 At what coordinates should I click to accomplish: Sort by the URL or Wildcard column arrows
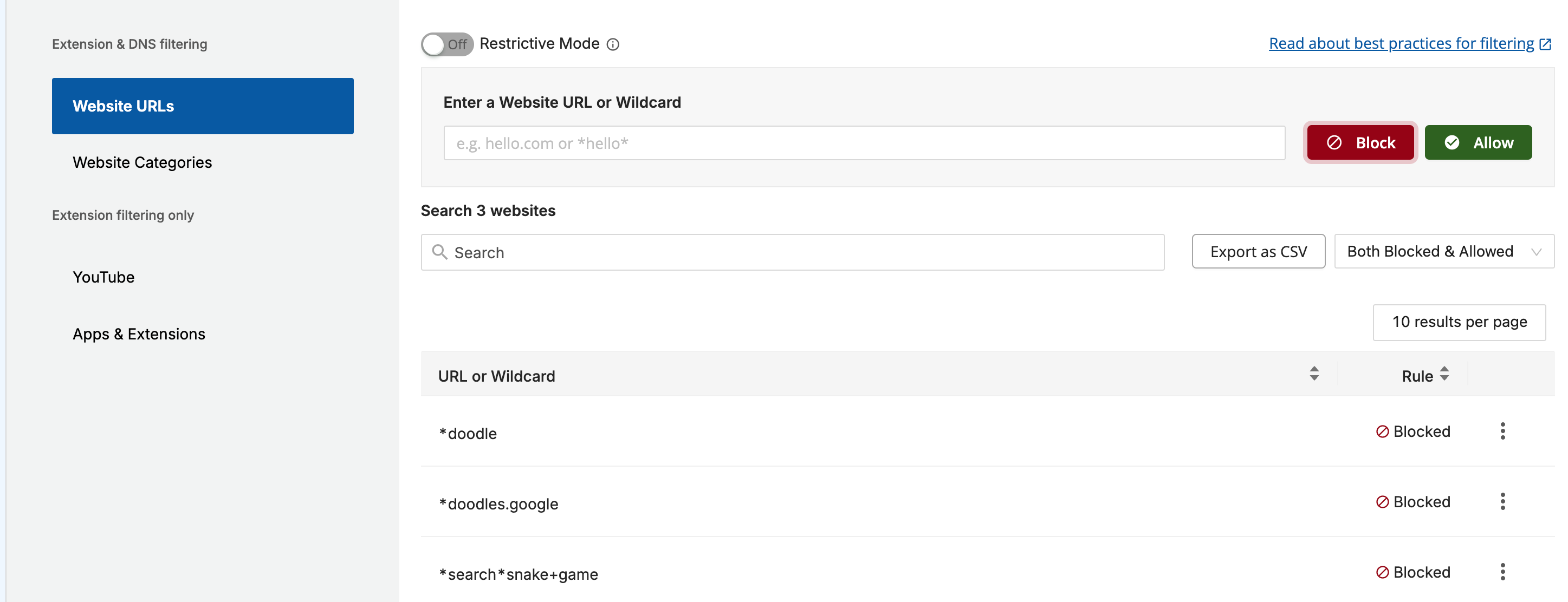click(x=1314, y=374)
